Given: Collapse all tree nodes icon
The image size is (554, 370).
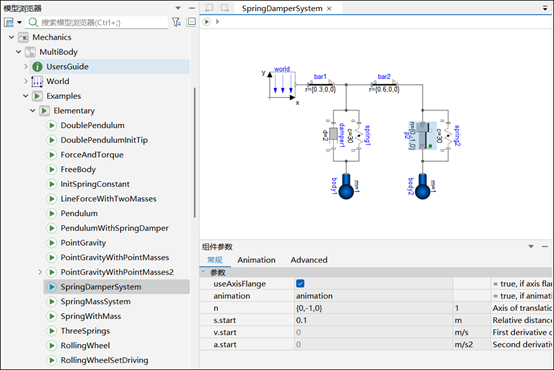Looking at the screenshot, I should click(191, 22).
